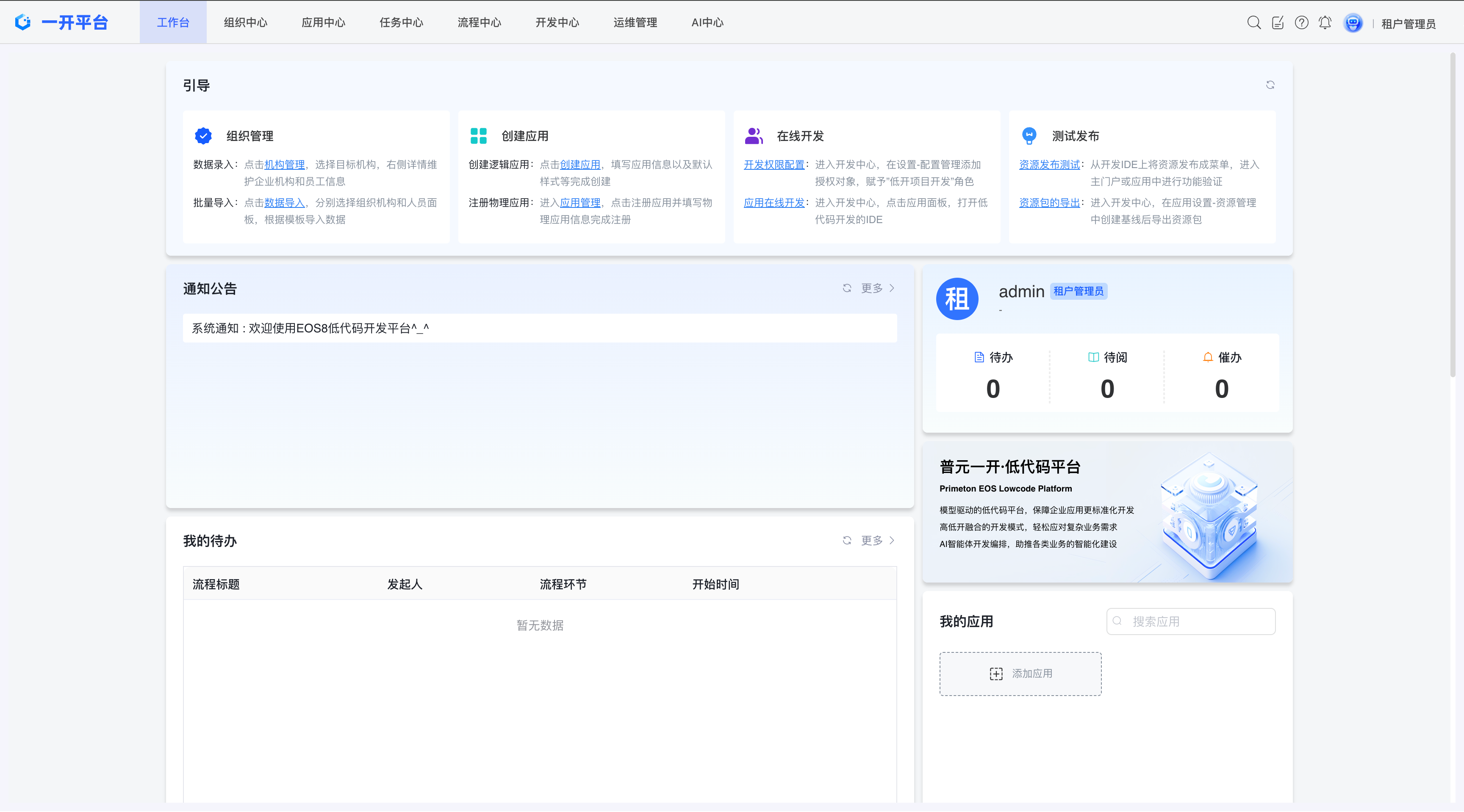Open the 机构管理 link
The image size is (1464, 812).
click(285, 164)
